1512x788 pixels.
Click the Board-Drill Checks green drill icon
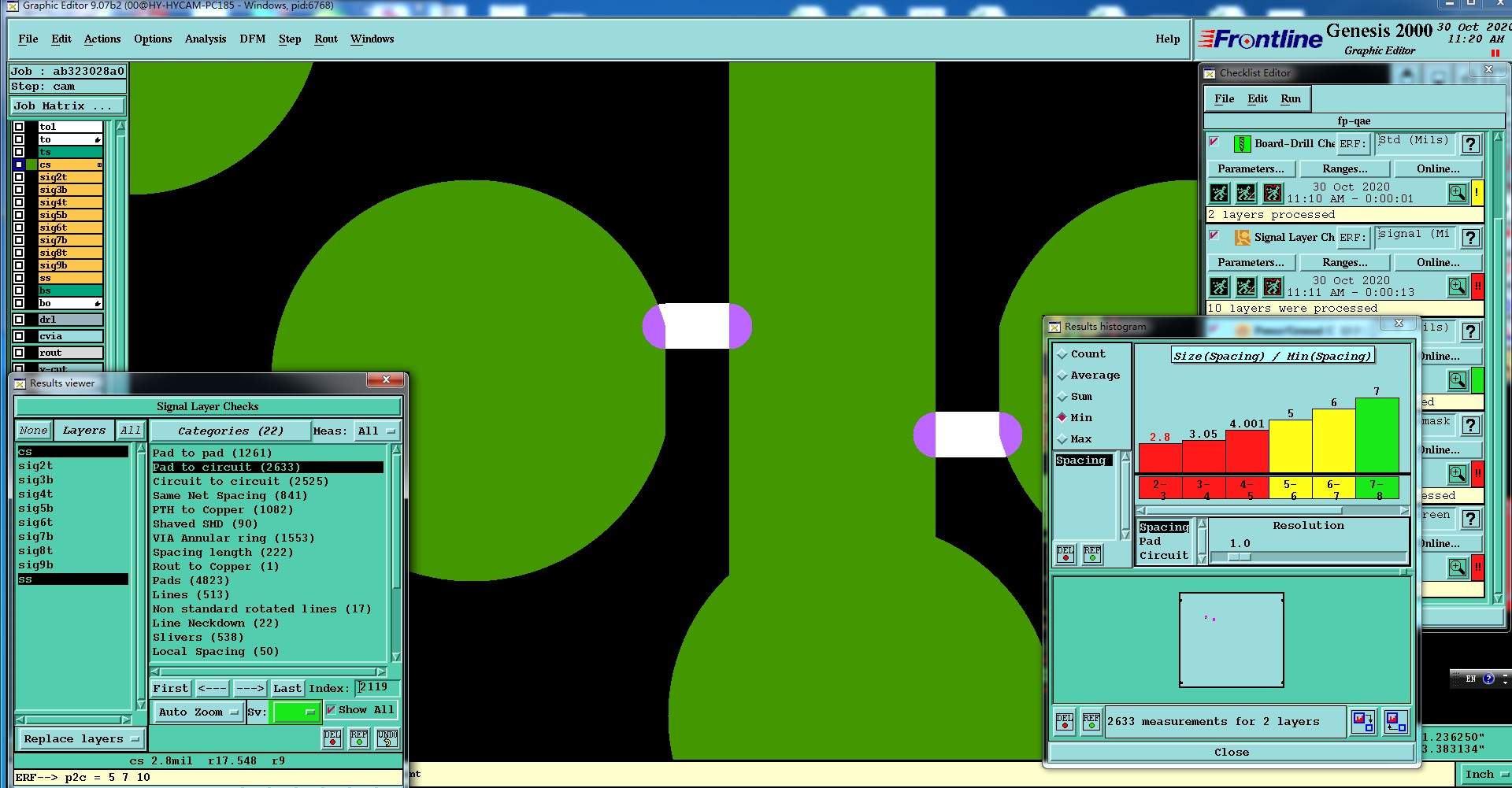(1242, 144)
